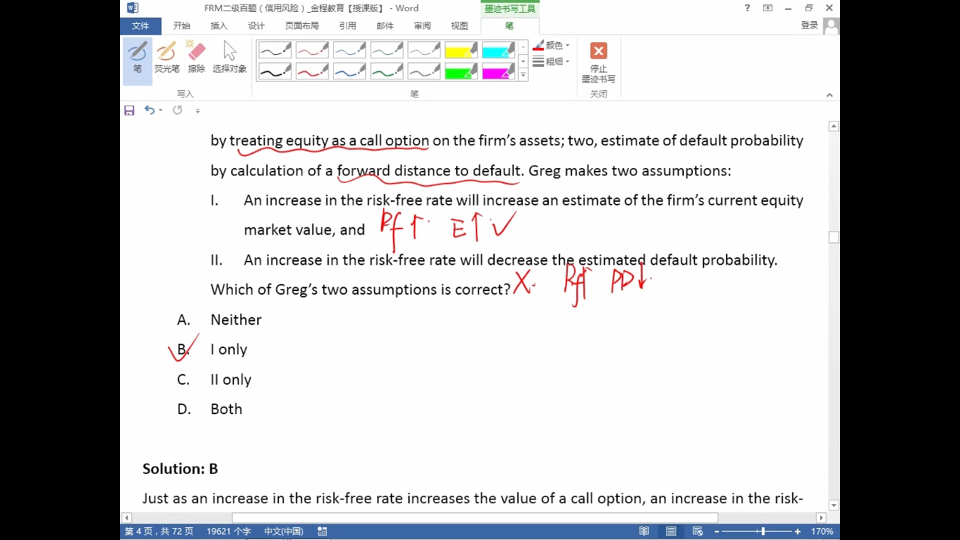Open the 颜色 pen color dropdown

click(x=552, y=45)
